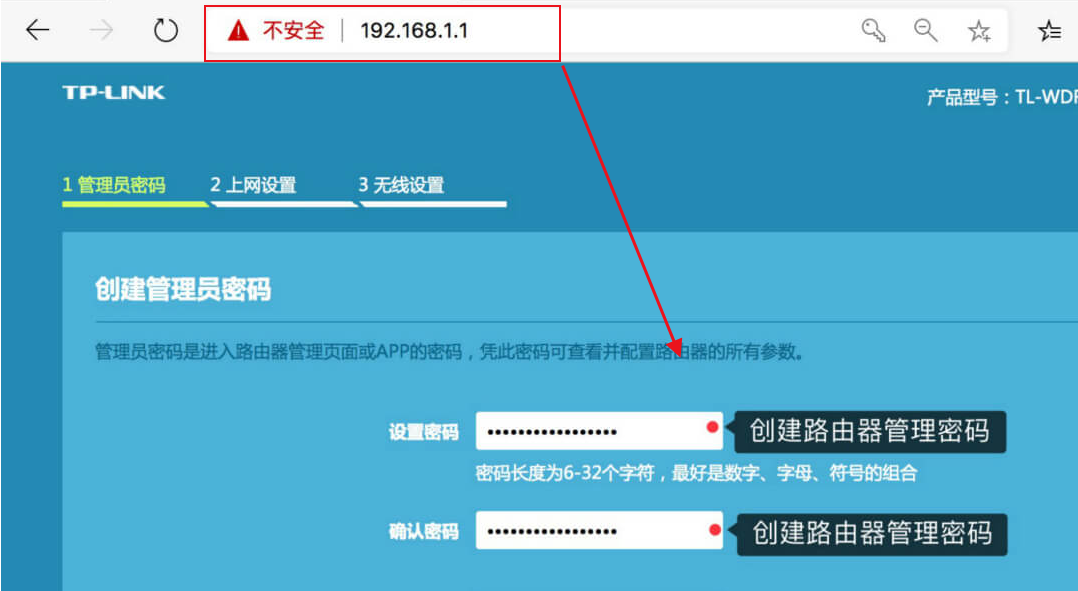Reload the page with the refresh icon
1078x591 pixels.
165,31
